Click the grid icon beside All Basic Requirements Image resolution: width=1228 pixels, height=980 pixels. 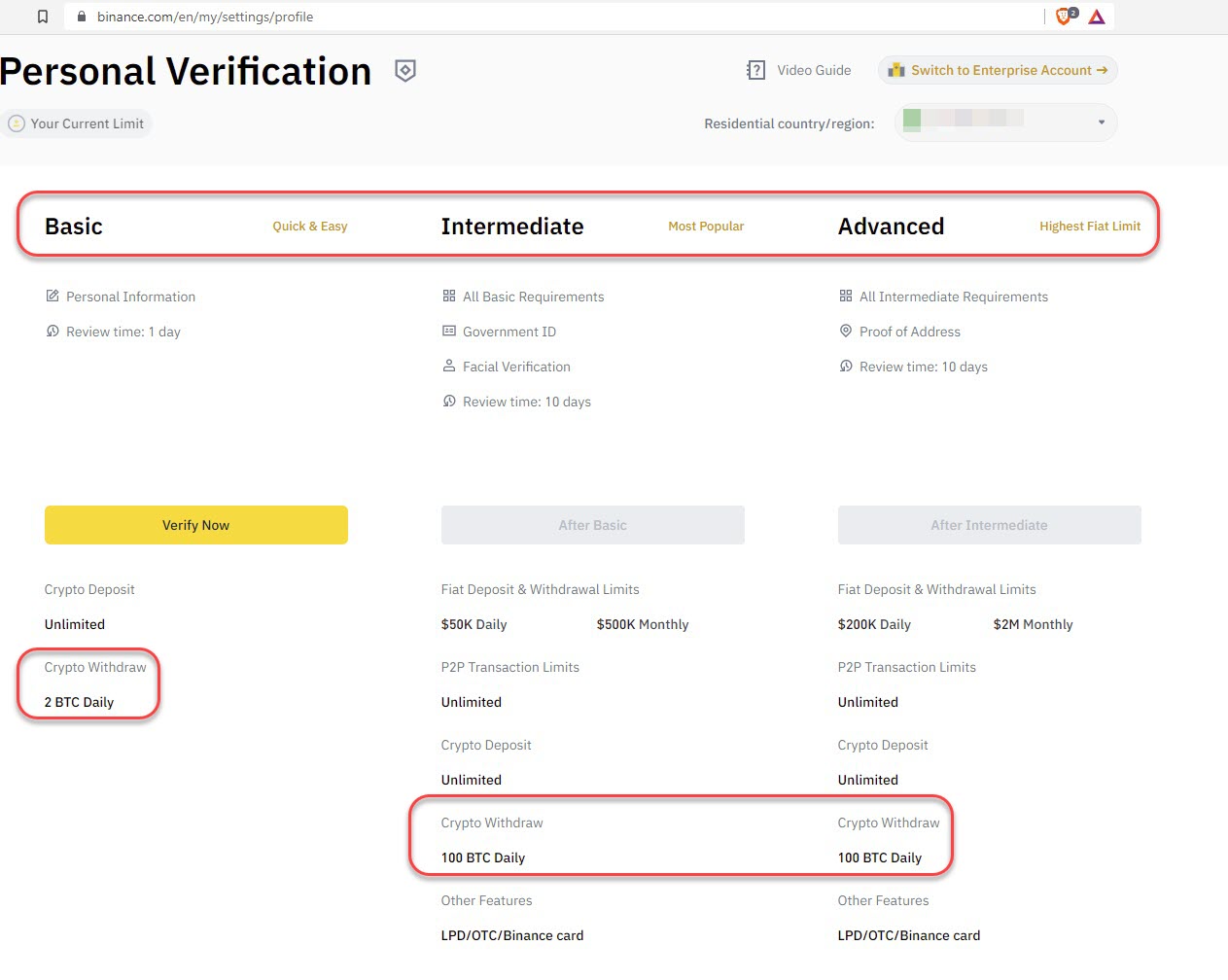tap(449, 296)
